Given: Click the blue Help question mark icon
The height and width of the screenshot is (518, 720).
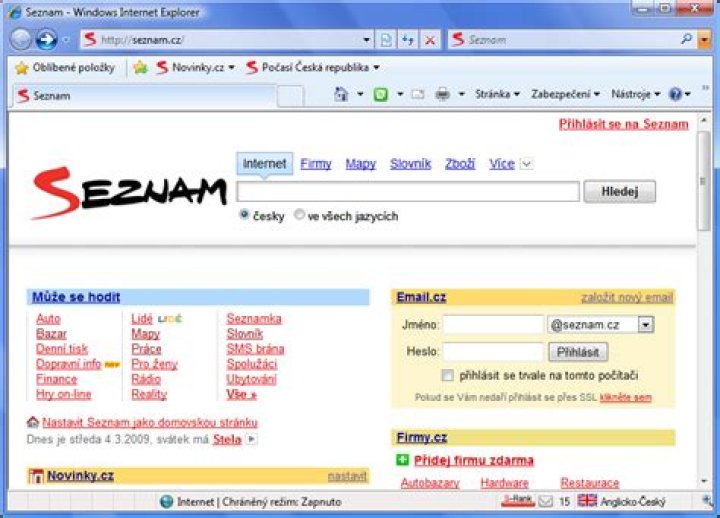Looking at the screenshot, I should [x=675, y=94].
